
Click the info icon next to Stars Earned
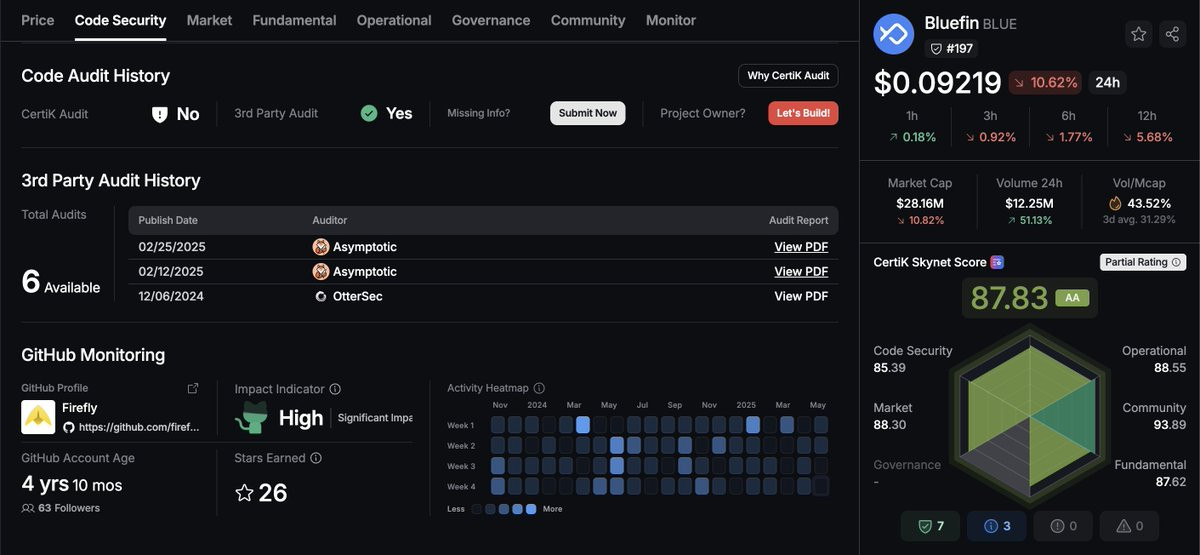point(316,458)
